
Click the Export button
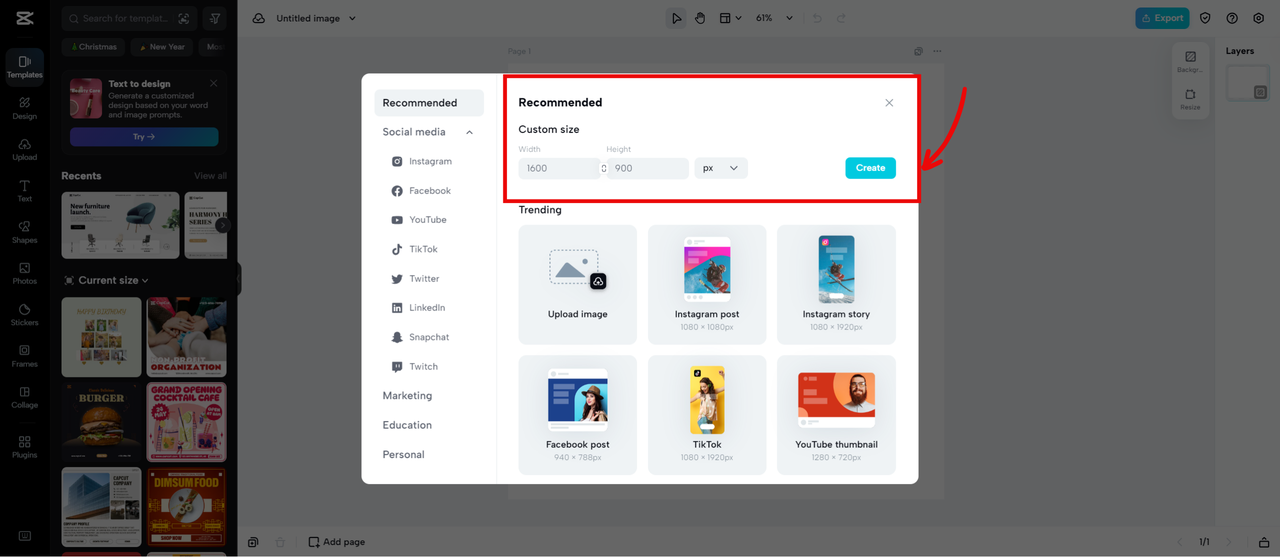(x=1162, y=18)
